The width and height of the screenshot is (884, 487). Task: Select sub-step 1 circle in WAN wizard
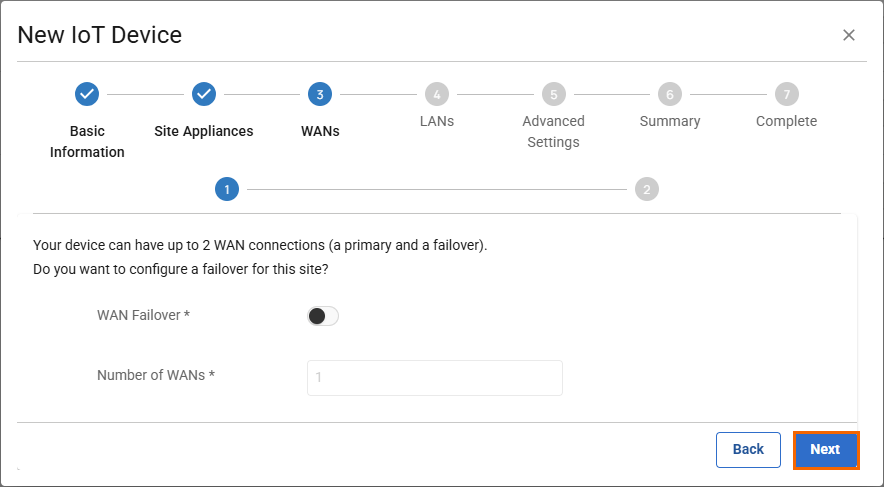click(x=227, y=189)
